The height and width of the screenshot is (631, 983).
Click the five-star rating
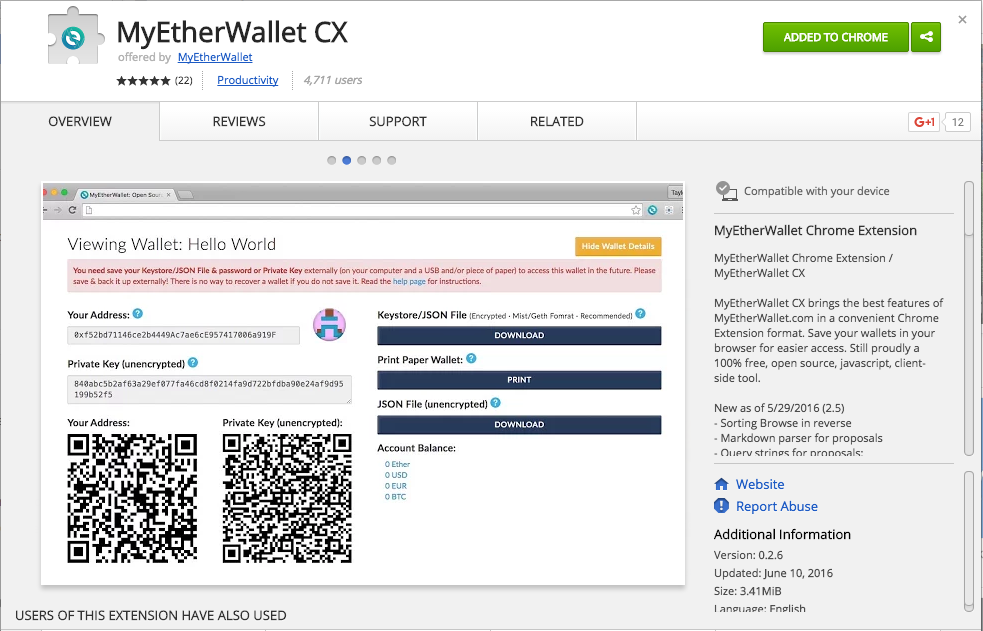143,80
